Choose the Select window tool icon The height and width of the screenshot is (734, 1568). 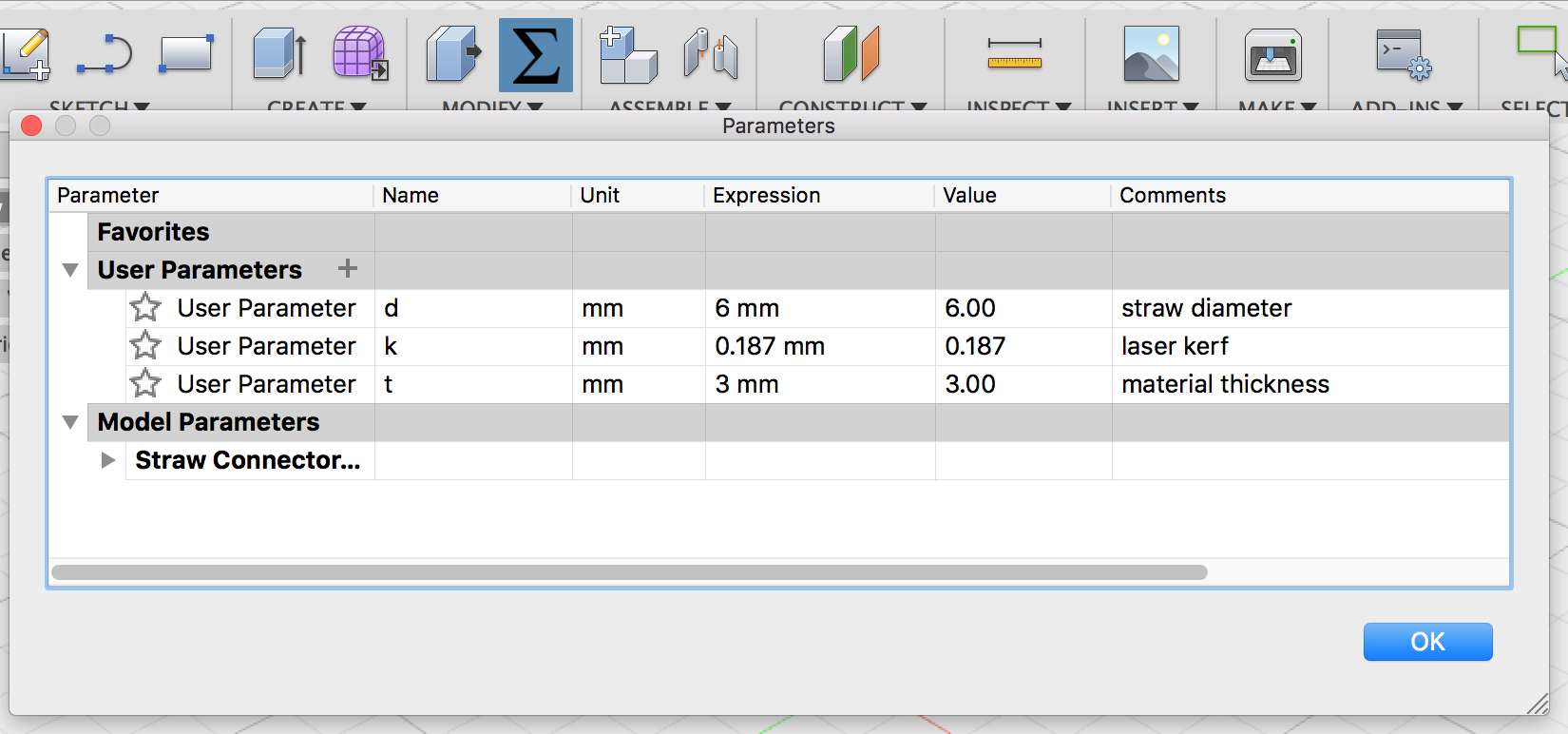coord(1541,50)
